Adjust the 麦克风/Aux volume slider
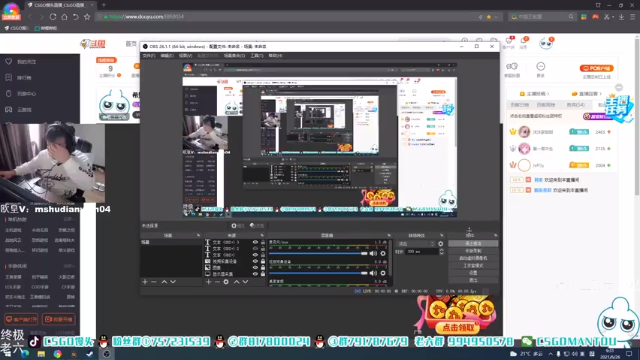640x360 pixels. pos(318,253)
